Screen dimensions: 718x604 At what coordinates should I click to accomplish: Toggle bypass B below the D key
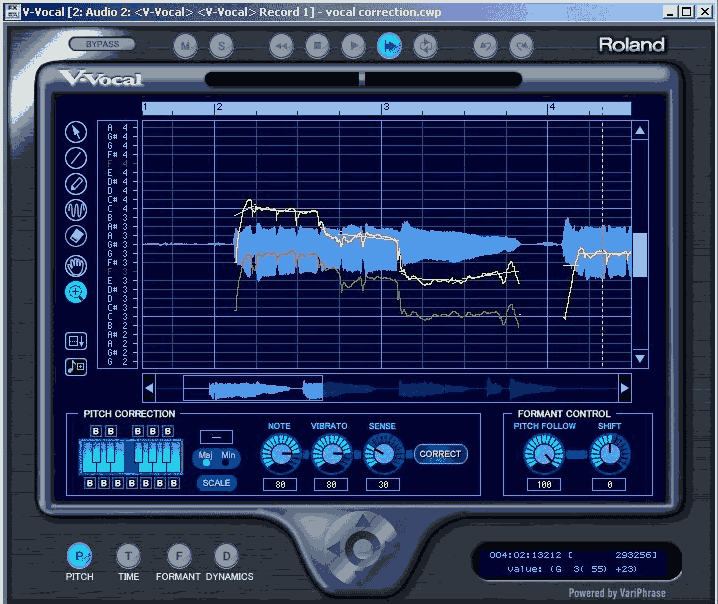click(x=104, y=483)
